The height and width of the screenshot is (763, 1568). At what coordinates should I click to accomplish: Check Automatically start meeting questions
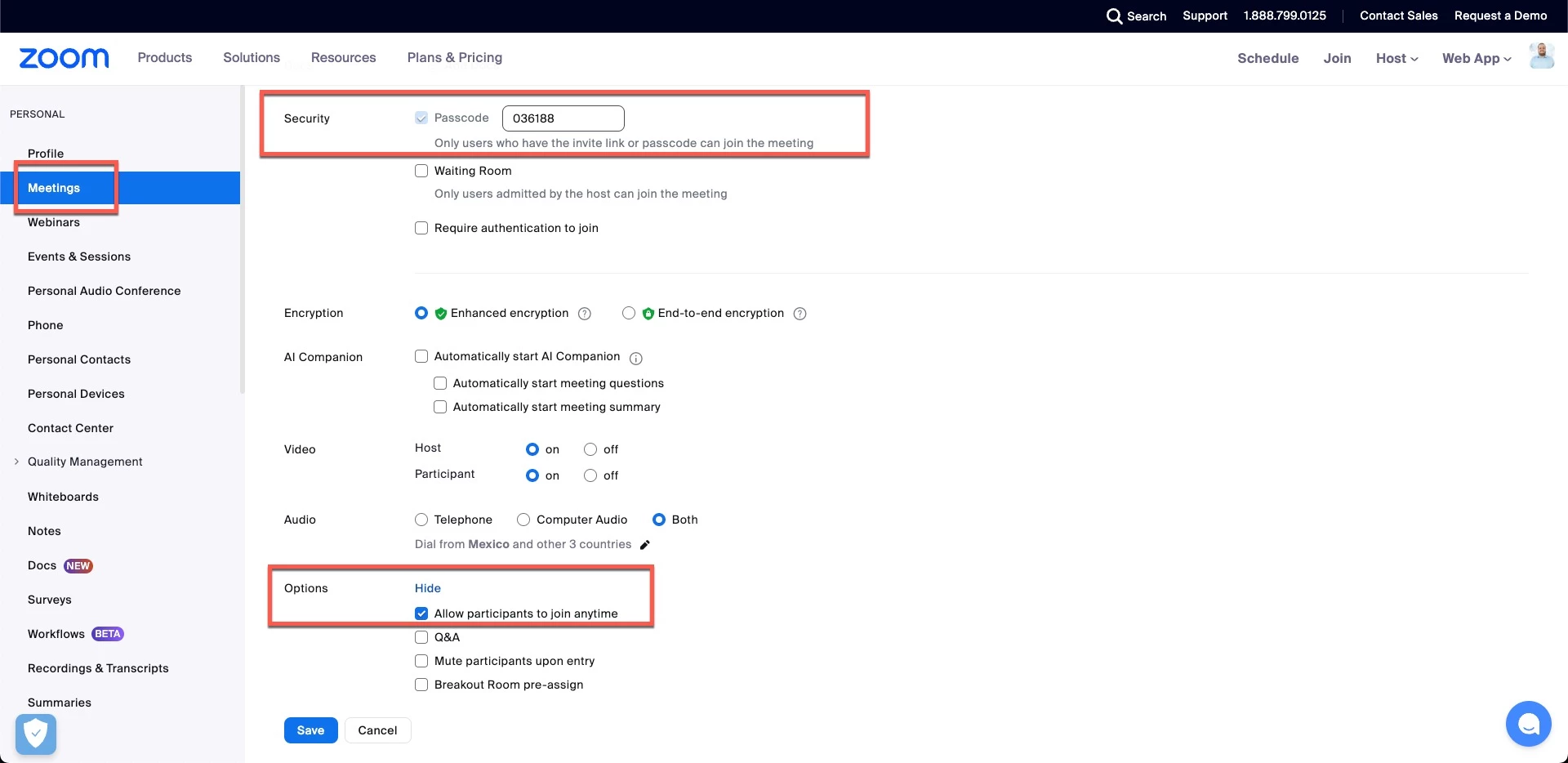click(x=440, y=383)
